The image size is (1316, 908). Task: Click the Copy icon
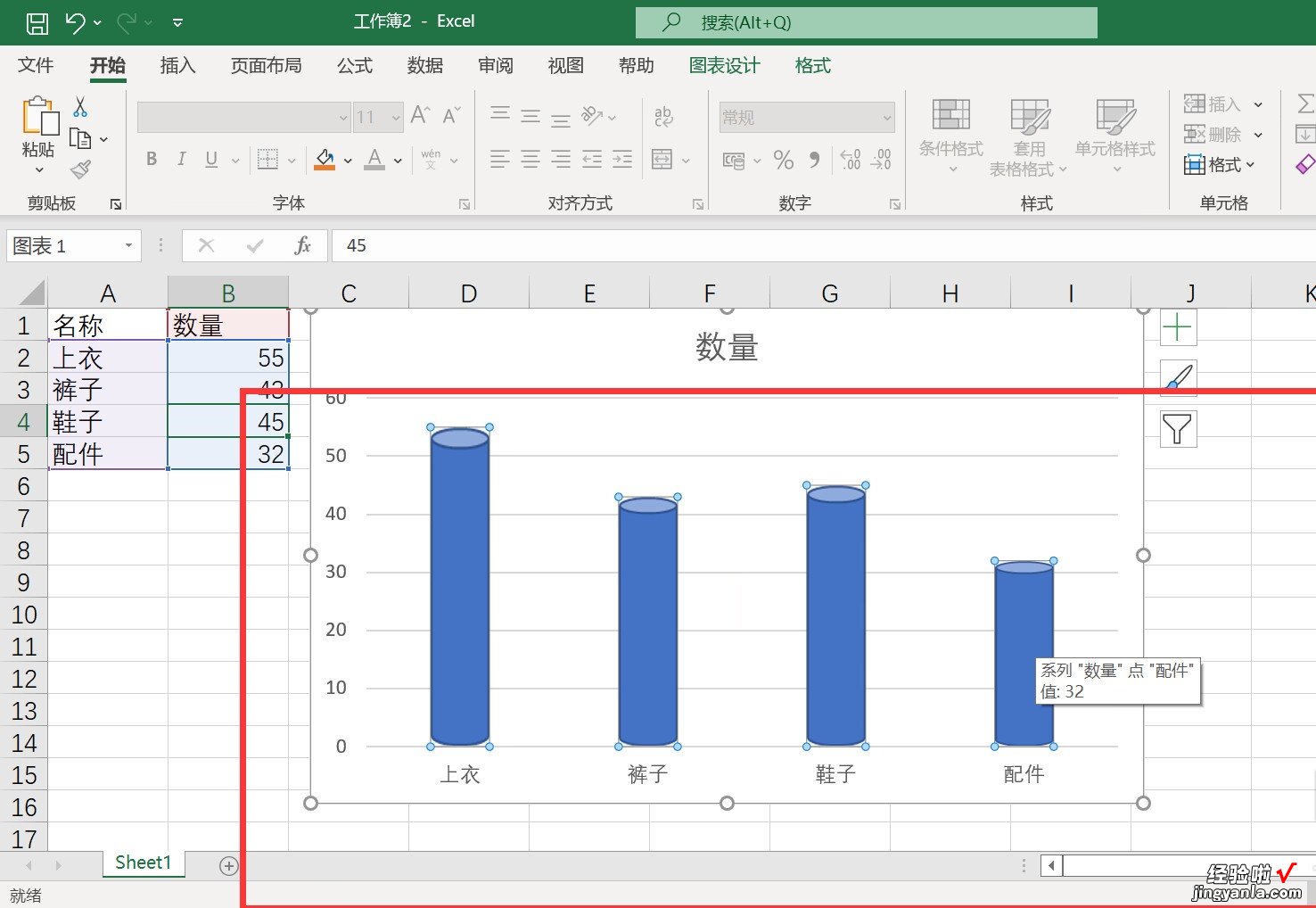point(80,138)
